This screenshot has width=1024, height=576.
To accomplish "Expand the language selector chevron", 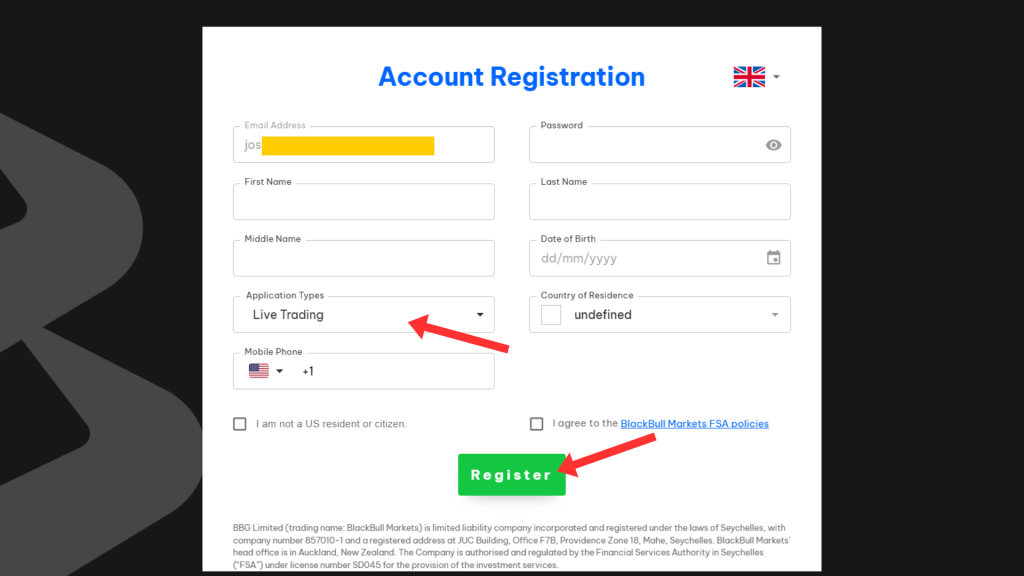I will pos(777,75).
